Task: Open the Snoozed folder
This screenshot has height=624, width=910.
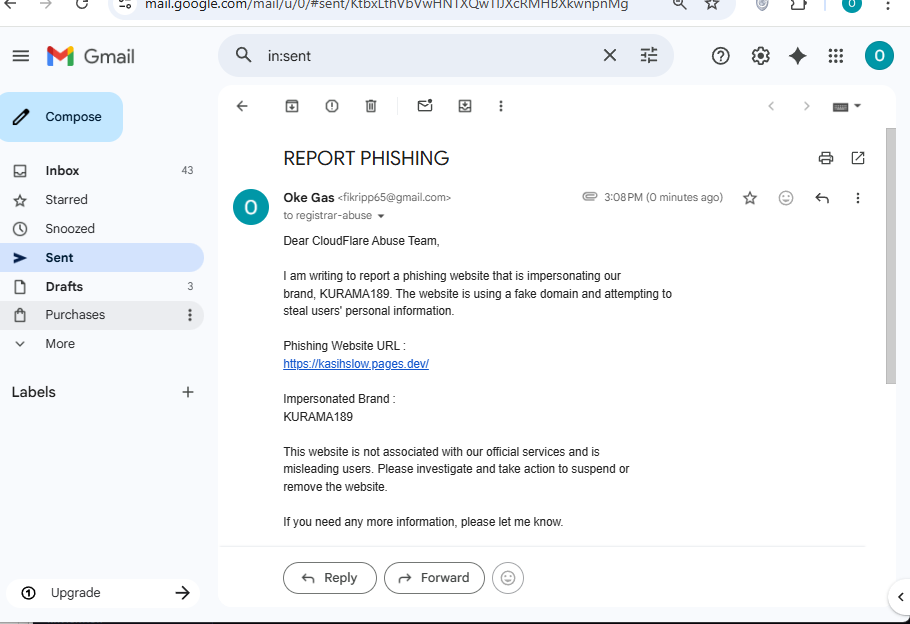Action: coord(102,229)
